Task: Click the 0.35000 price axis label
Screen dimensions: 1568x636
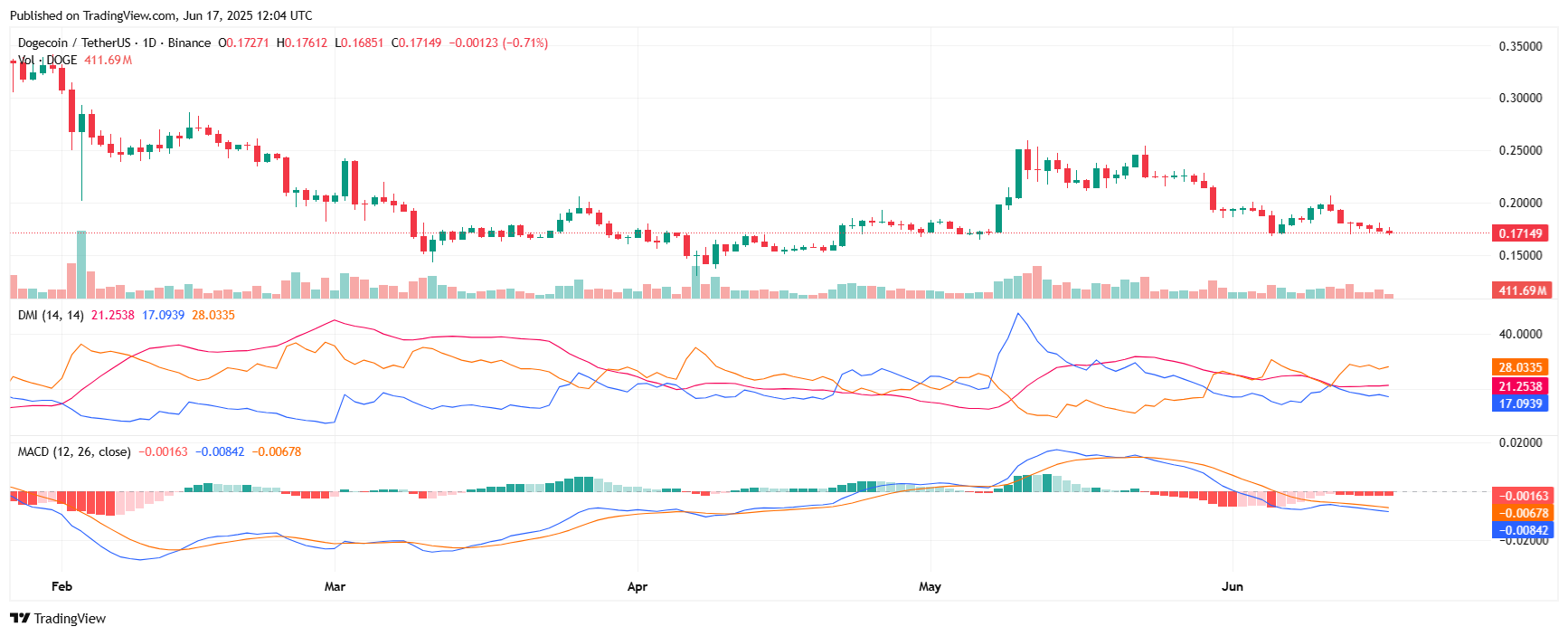Action: click(x=1521, y=46)
